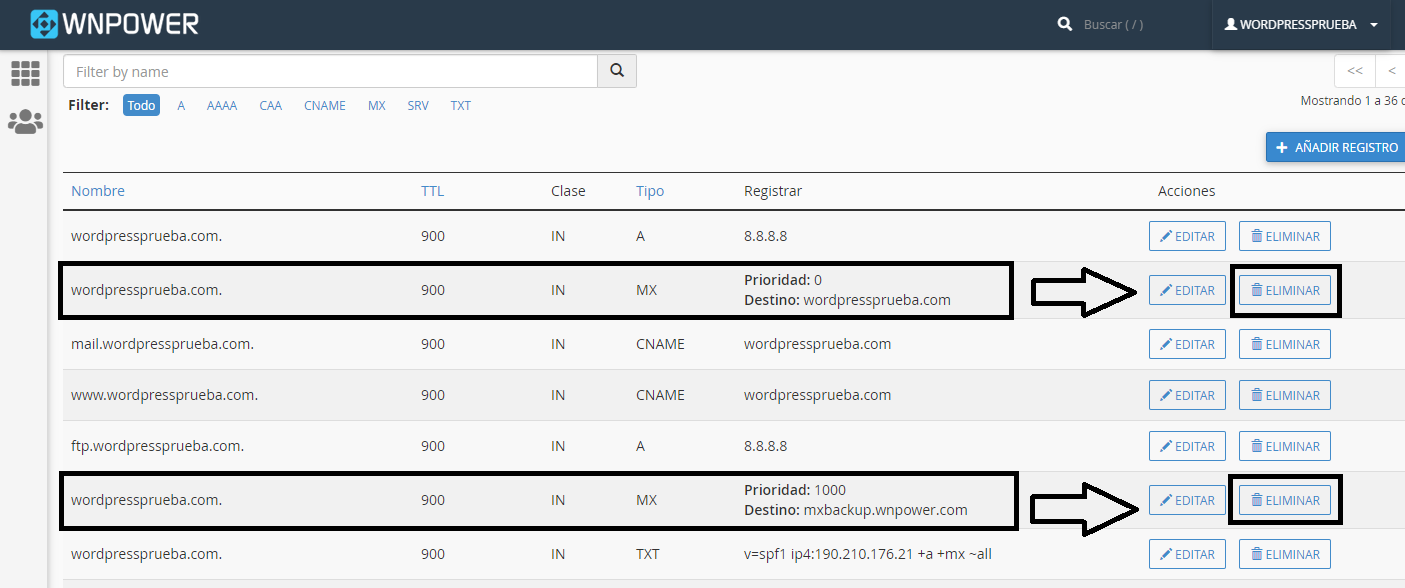Filter records by MX type

coord(377,105)
